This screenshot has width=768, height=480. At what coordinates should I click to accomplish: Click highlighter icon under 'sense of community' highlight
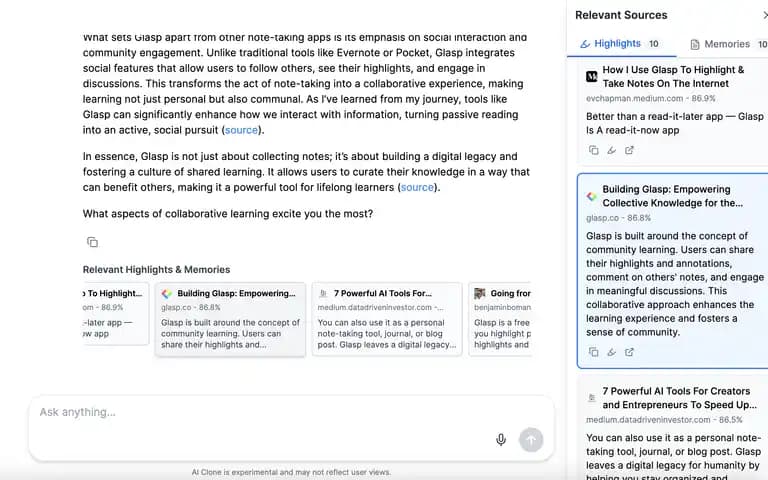pyautogui.click(x=611, y=352)
